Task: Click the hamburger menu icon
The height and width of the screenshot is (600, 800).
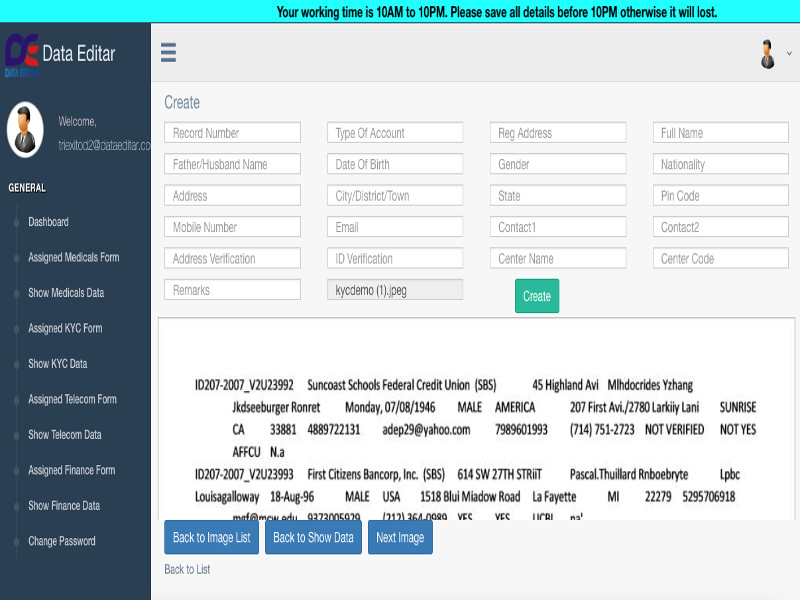Action: pyautogui.click(x=168, y=53)
